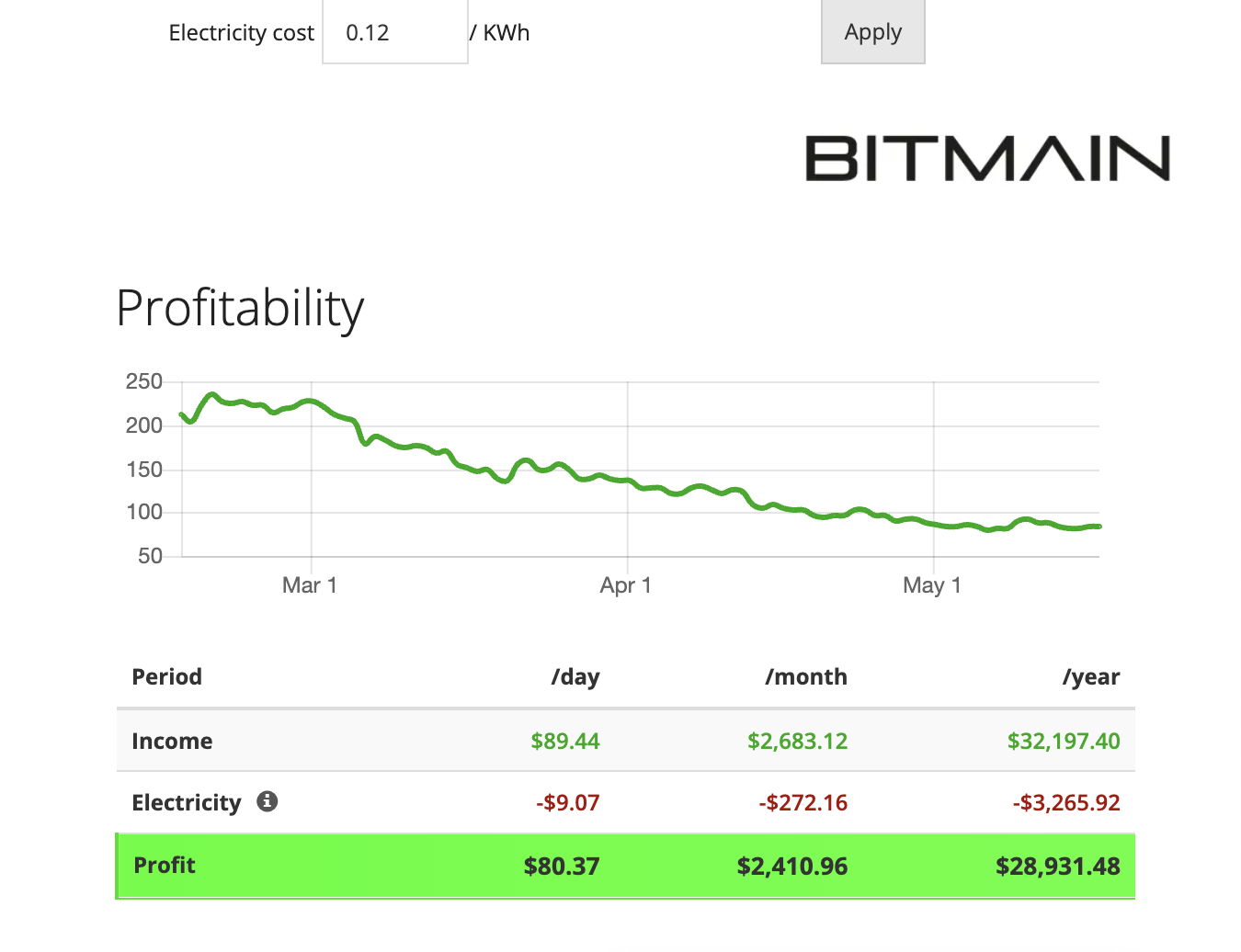Click the 250 y-axis label on chart
The height and width of the screenshot is (952, 1241).
coord(144,381)
